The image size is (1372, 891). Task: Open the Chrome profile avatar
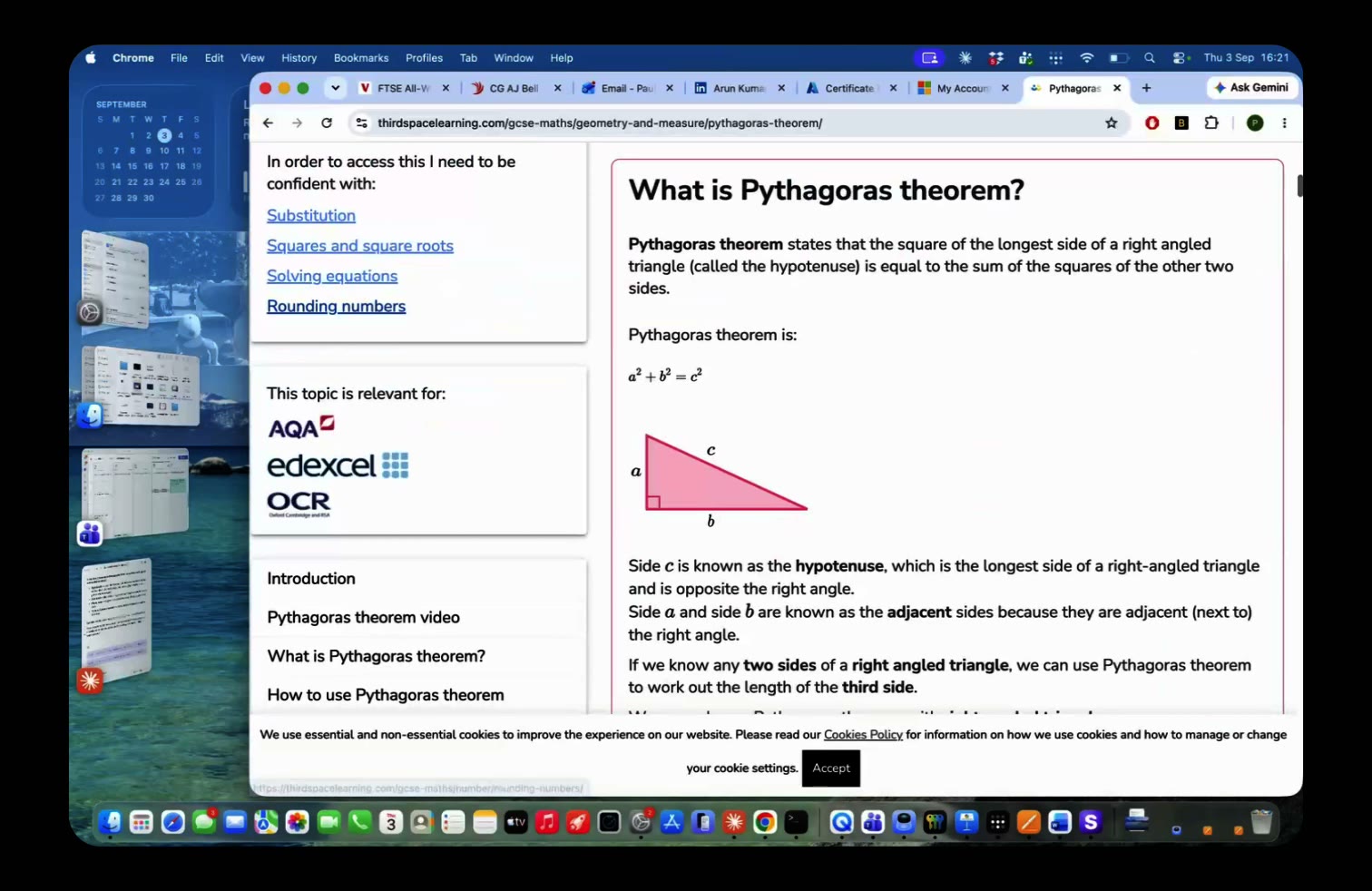click(1255, 123)
